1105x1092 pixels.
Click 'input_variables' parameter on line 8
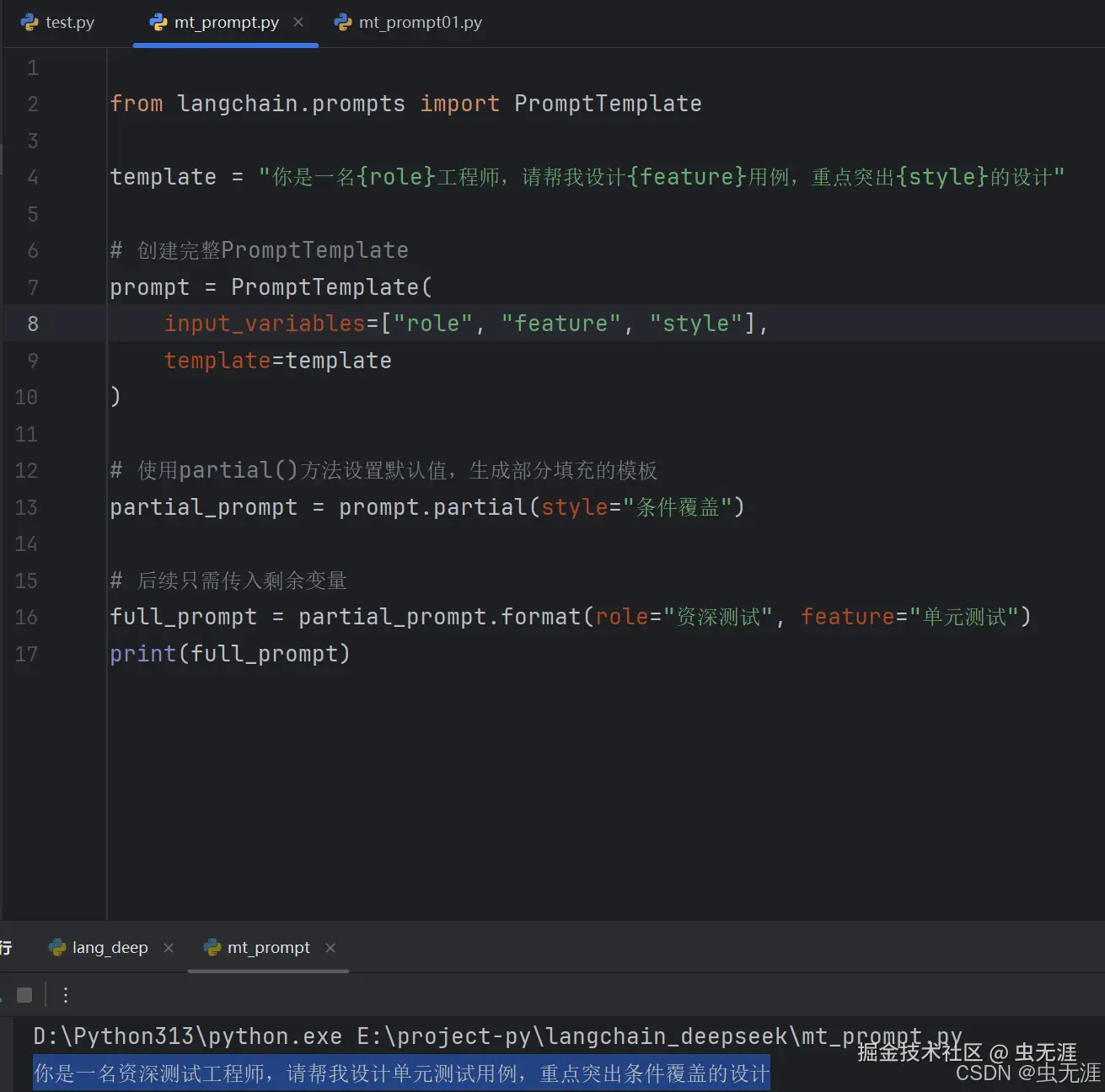tap(265, 324)
